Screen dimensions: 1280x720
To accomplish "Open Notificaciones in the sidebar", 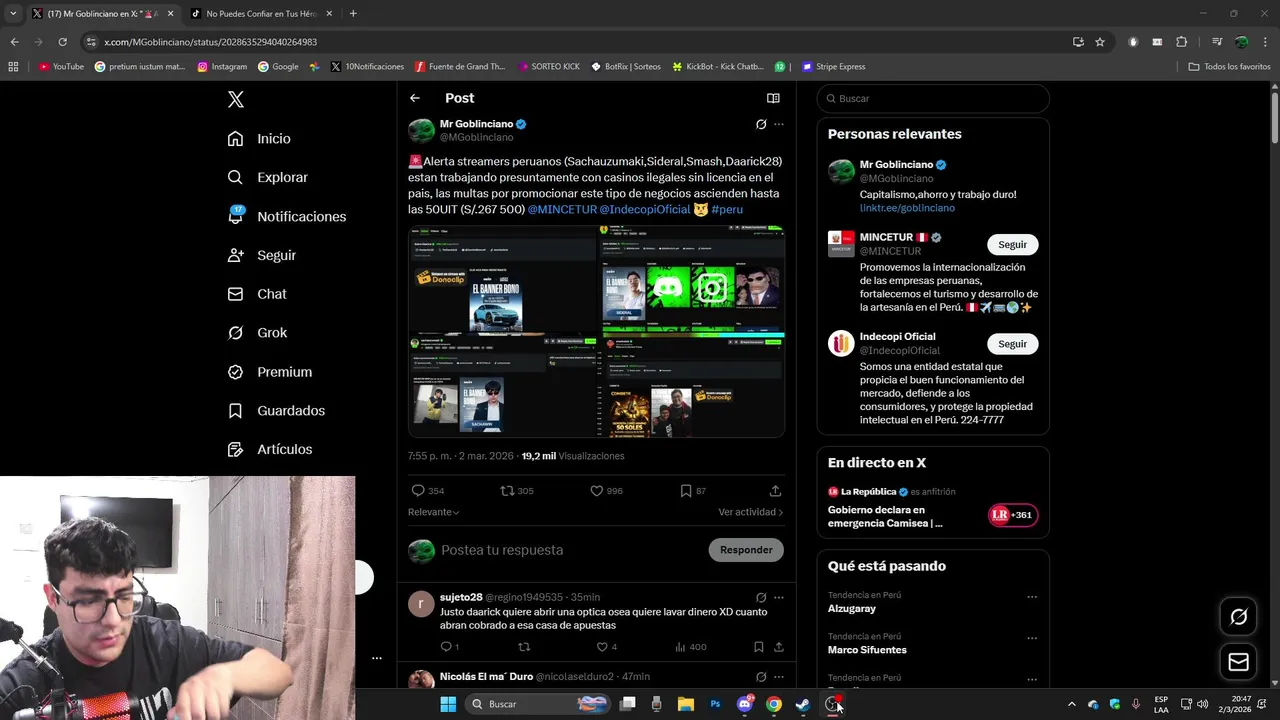I will pyautogui.click(x=286, y=216).
